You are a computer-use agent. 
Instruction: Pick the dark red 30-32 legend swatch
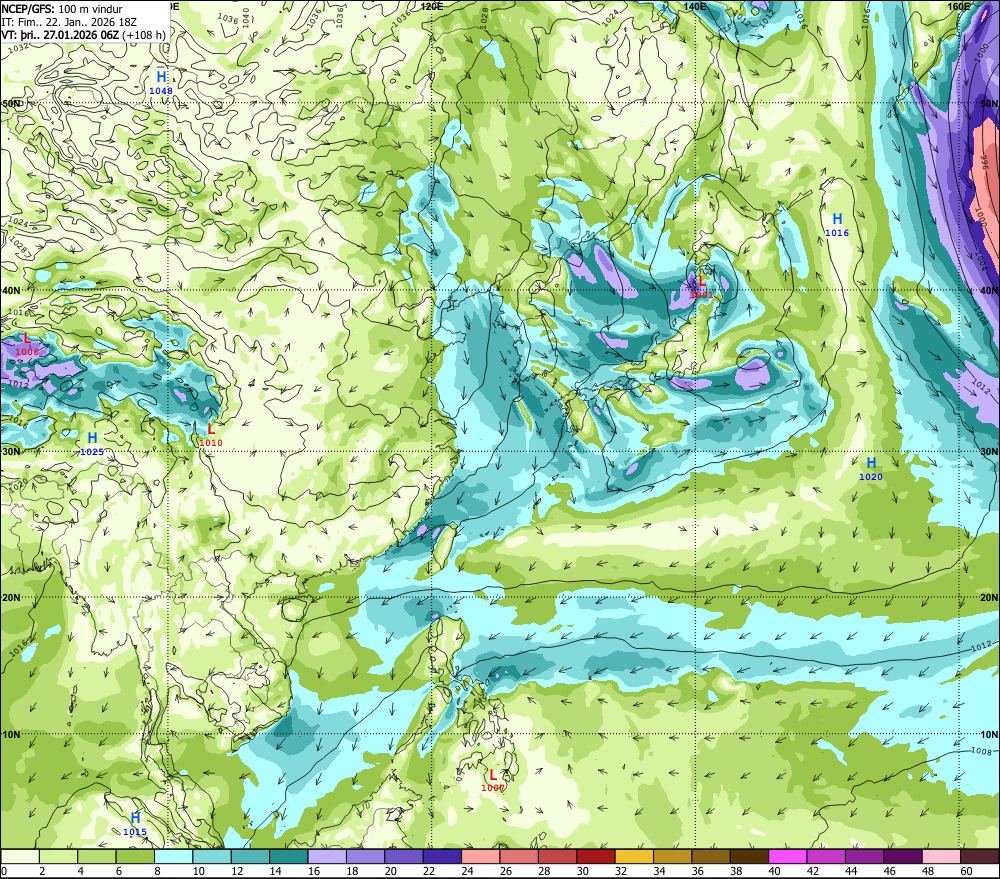pos(596,856)
